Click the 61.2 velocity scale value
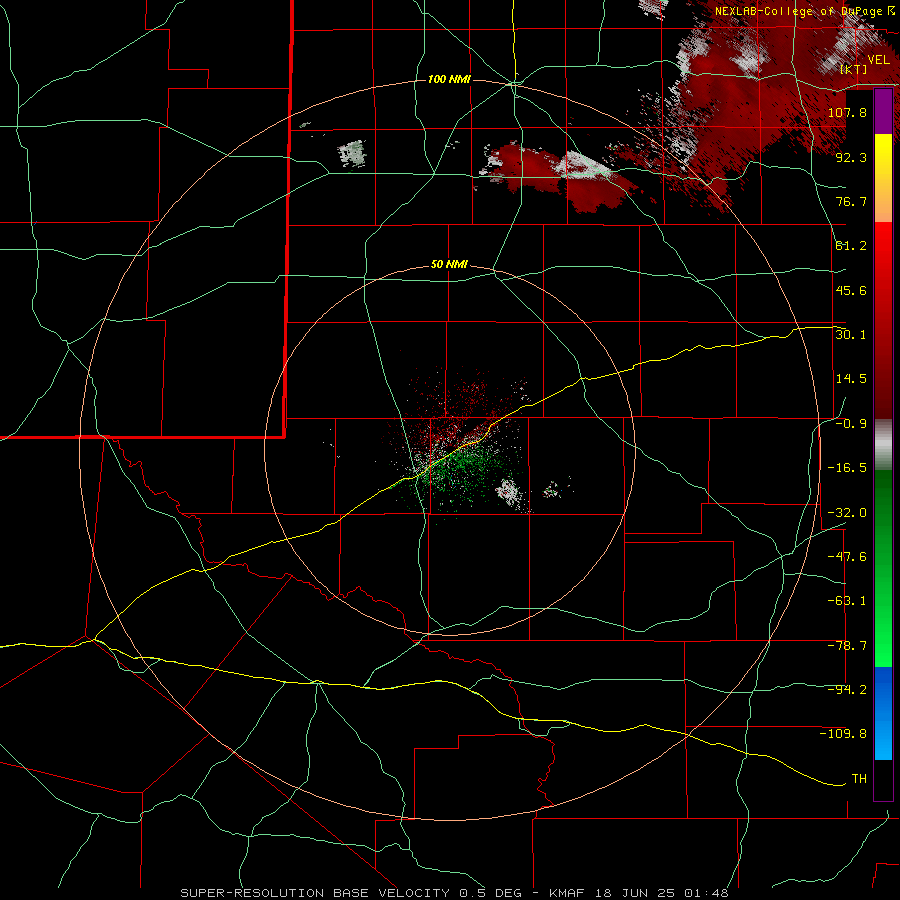Image resolution: width=900 pixels, height=900 pixels. [851, 246]
